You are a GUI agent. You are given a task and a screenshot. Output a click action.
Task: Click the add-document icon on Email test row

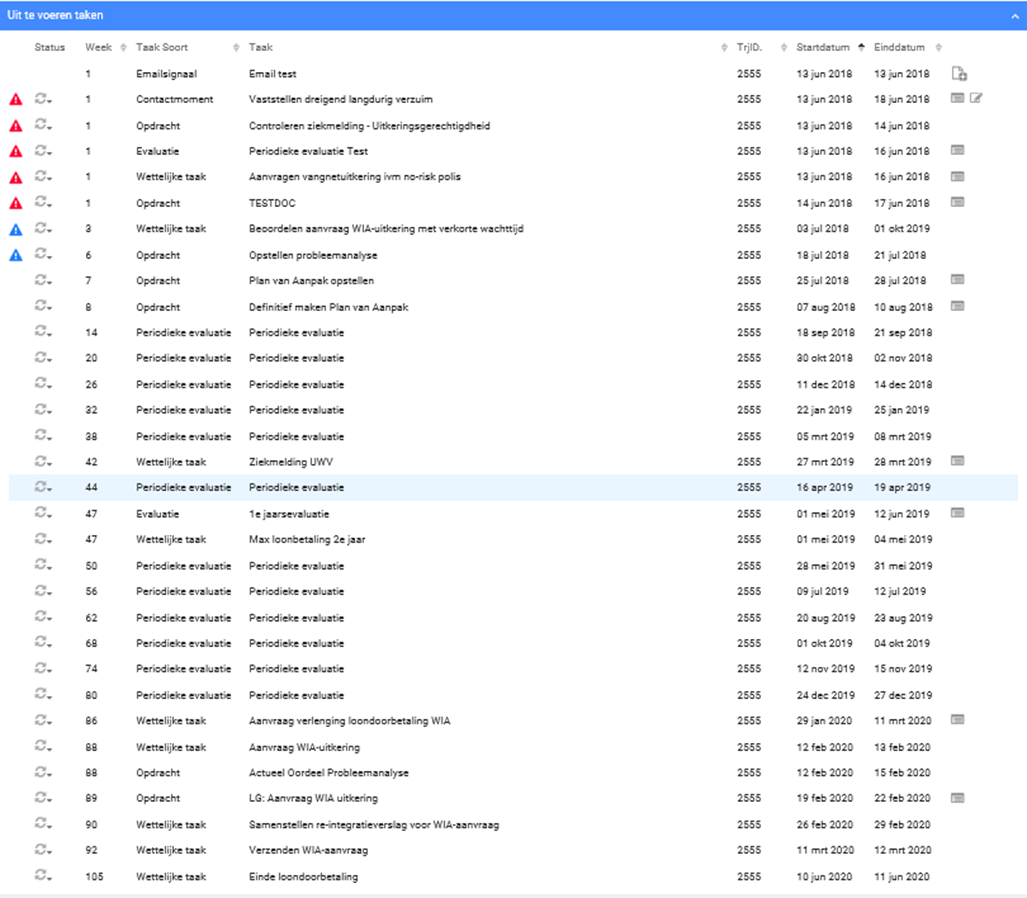point(958,73)
